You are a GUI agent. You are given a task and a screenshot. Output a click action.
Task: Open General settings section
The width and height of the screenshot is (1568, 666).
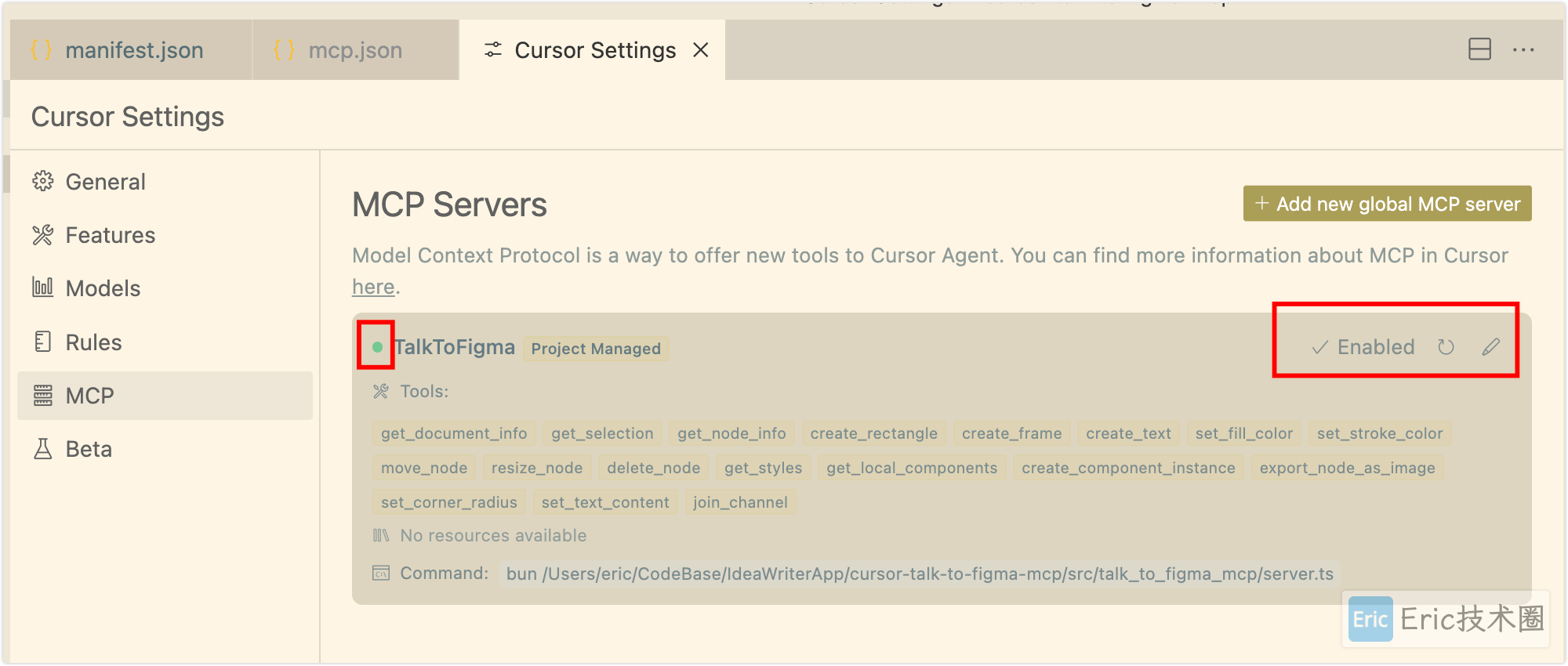(165, 182)
